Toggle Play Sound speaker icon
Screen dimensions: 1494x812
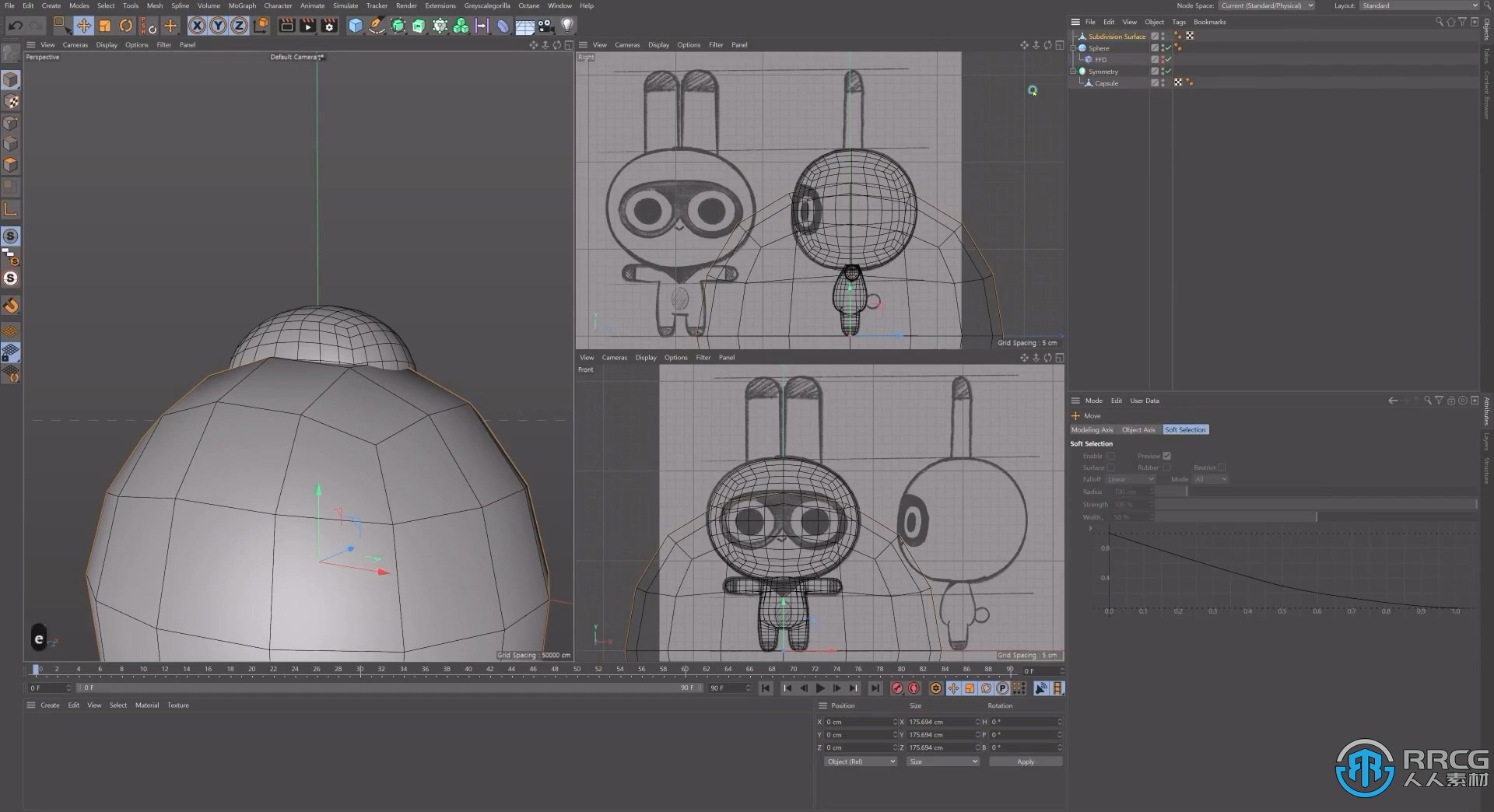click(x=1040, y=688)
